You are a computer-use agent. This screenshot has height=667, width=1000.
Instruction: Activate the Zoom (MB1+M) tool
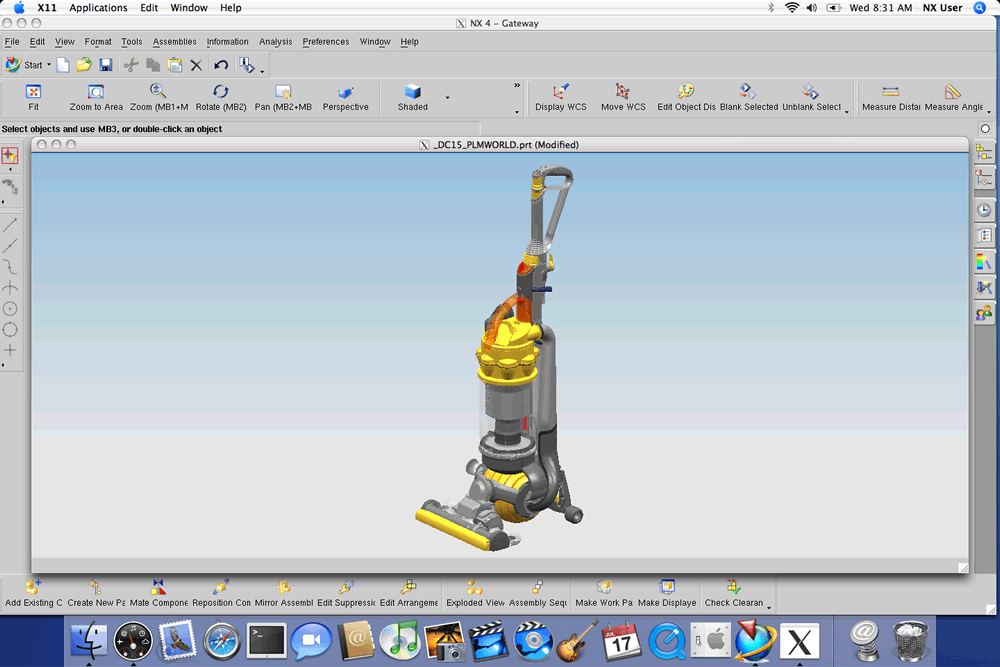[158, 92]
